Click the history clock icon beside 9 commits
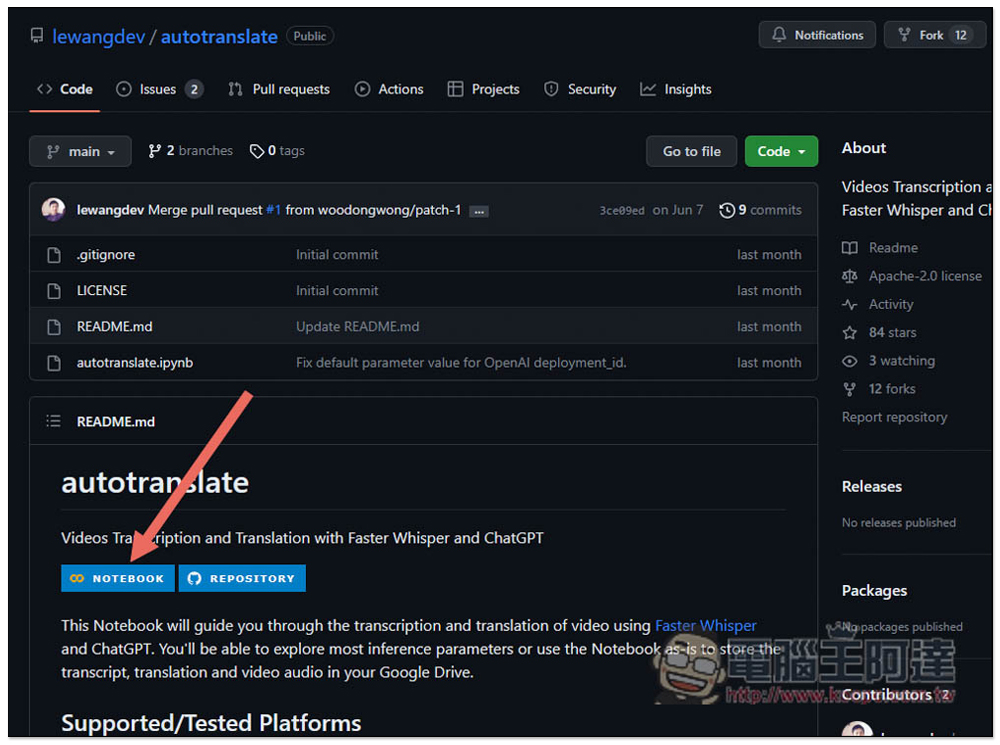 [x=726, y=210]
